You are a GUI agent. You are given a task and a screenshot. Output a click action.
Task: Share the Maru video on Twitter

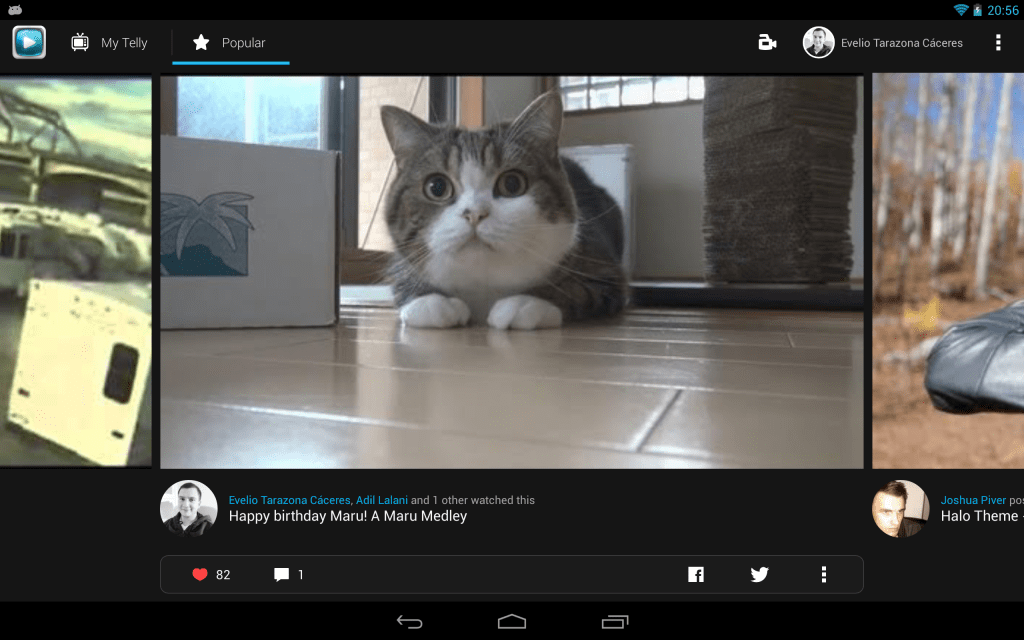pyautogui.click(x=760, y=575)
